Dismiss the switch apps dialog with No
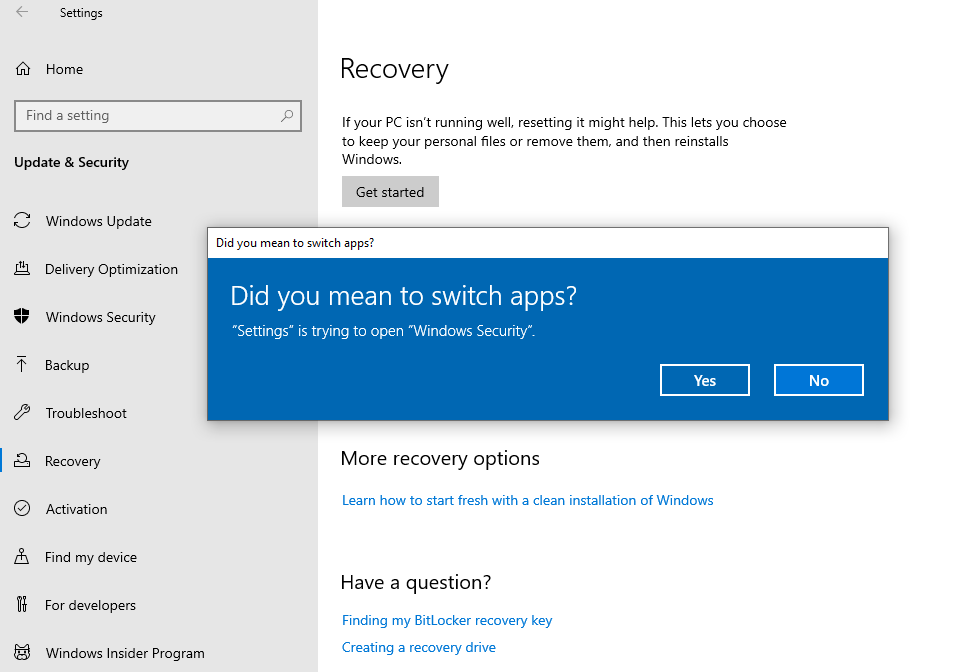The image size is (959, 672). (x=818, y=380)
